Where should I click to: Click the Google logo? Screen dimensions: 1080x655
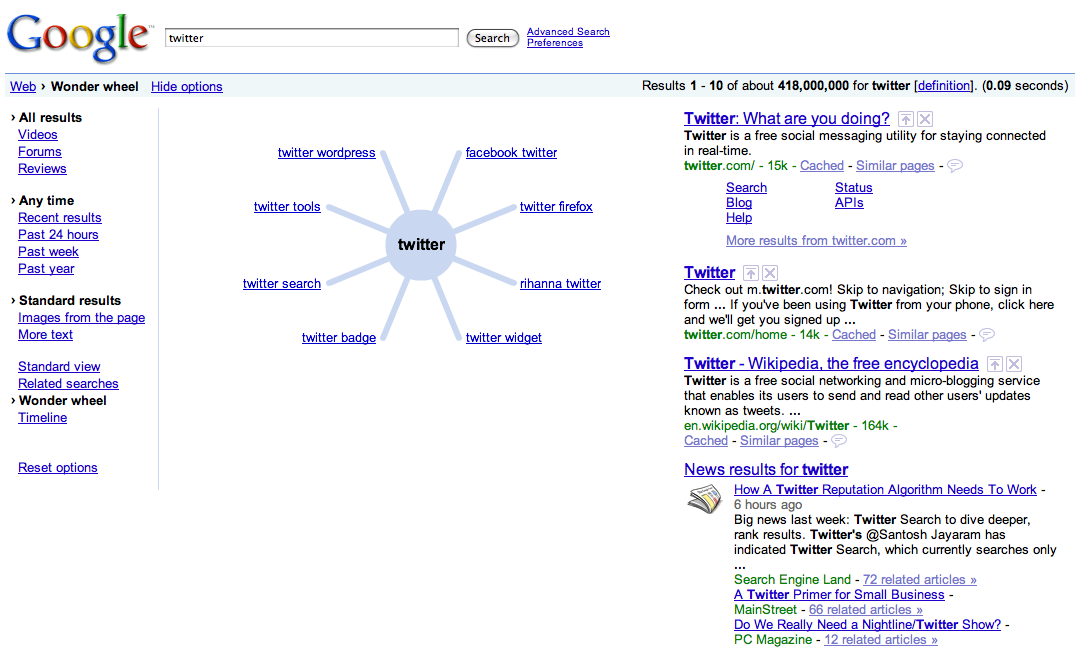tap(78, 37)
